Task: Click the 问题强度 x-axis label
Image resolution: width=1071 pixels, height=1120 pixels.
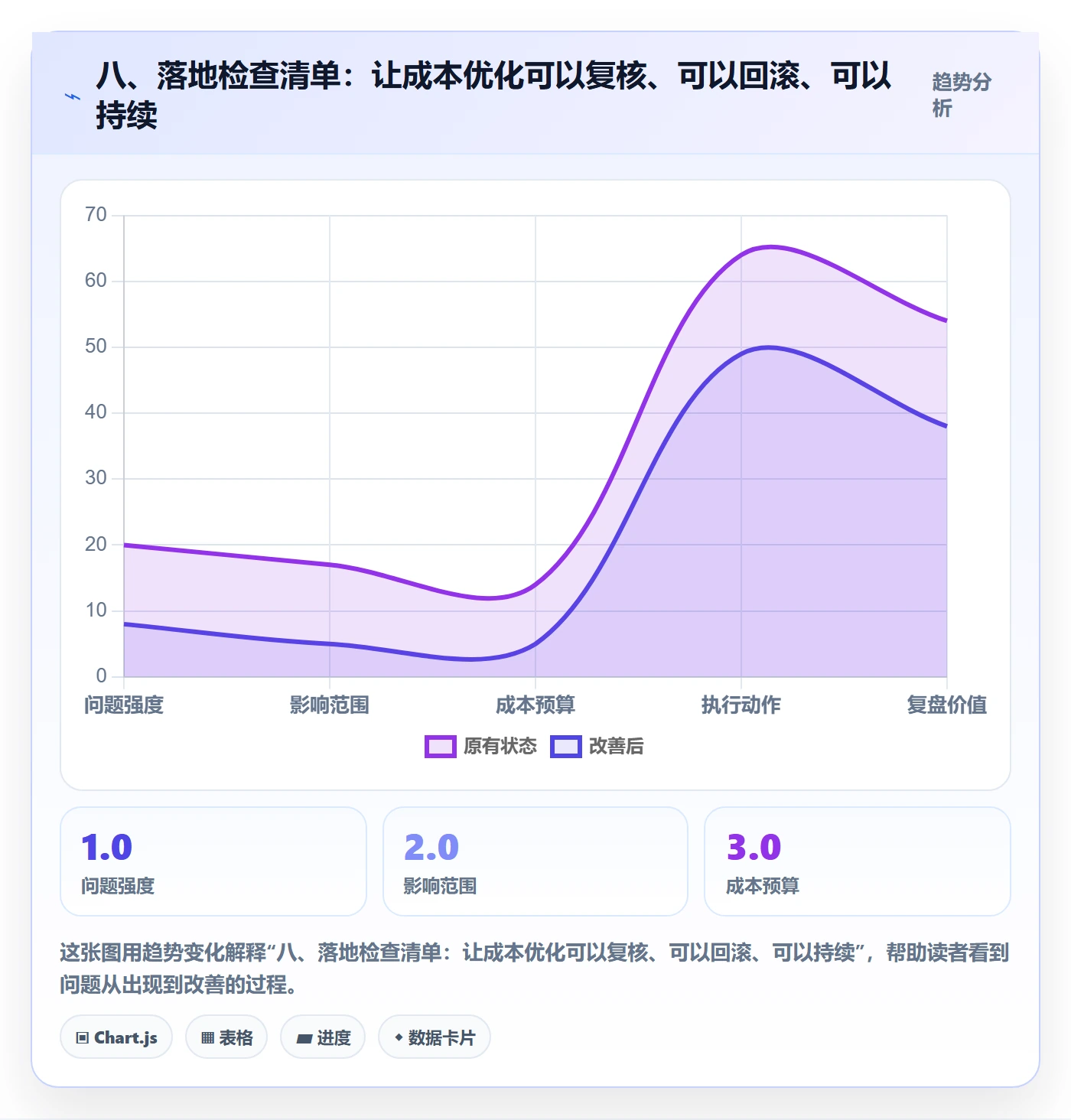Action: (124, 705)
